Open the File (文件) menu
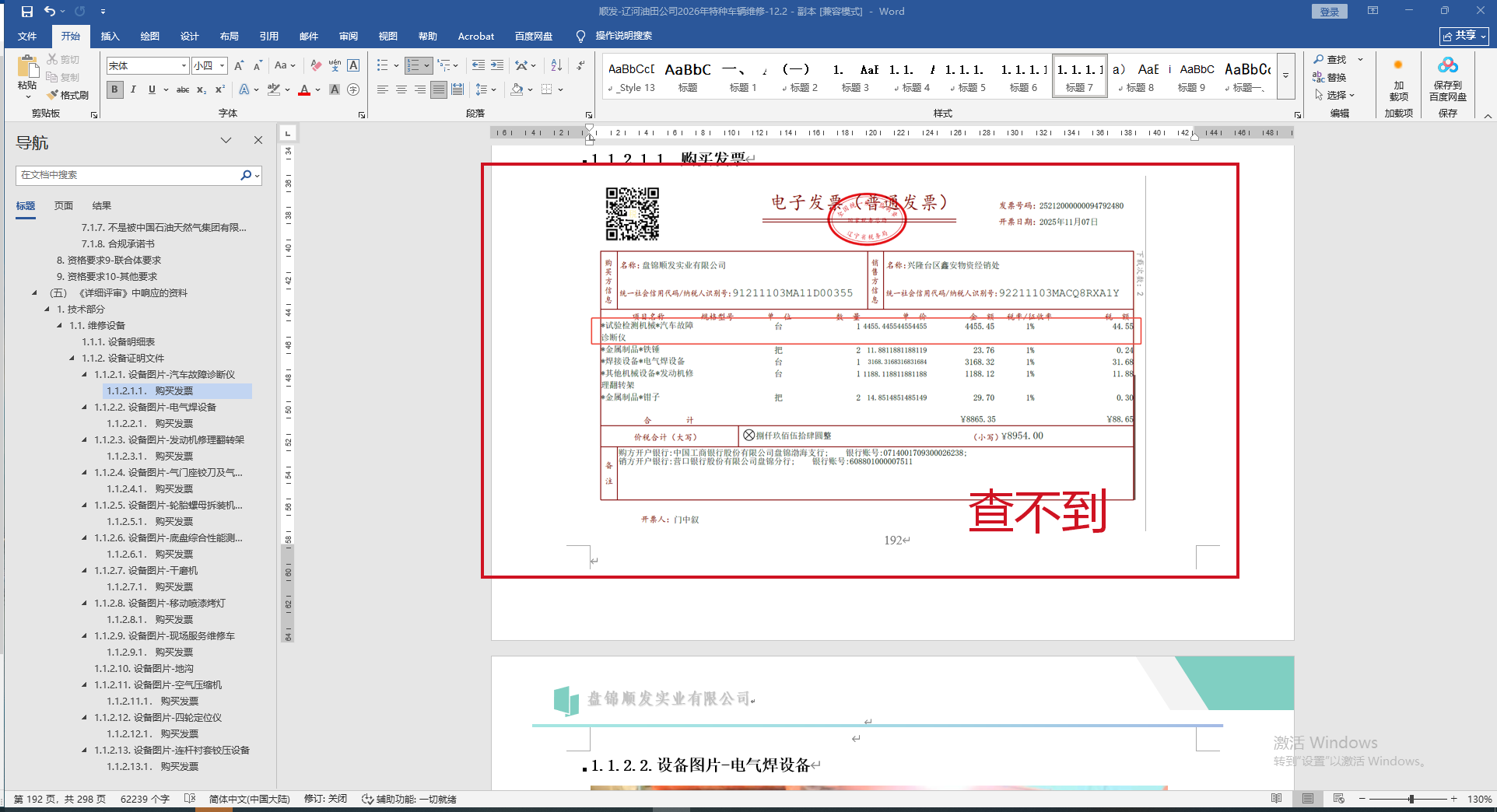 point(27,36)
